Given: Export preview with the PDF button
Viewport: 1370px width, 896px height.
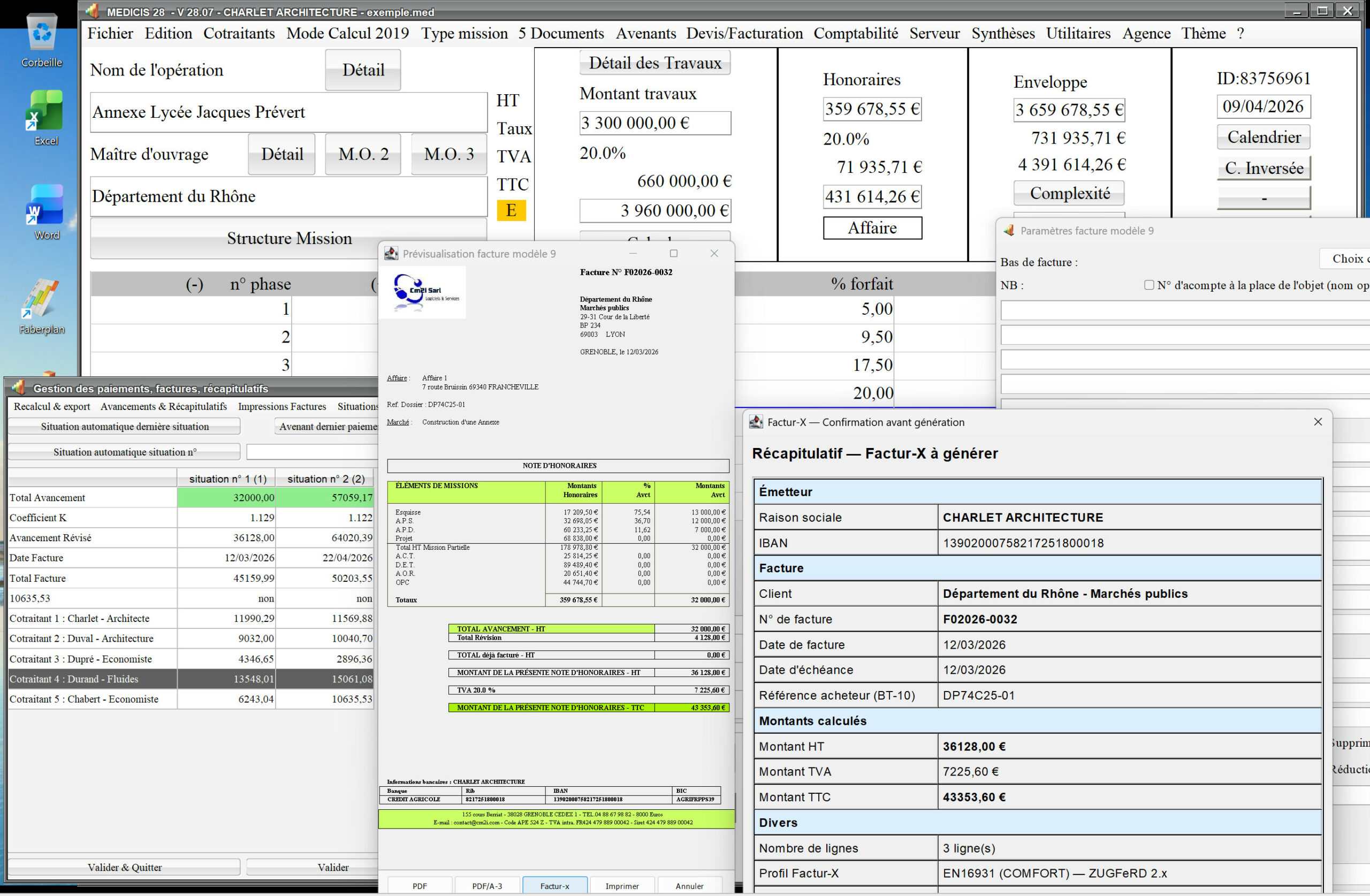Looking at the screenshot, I should point(420,886).
